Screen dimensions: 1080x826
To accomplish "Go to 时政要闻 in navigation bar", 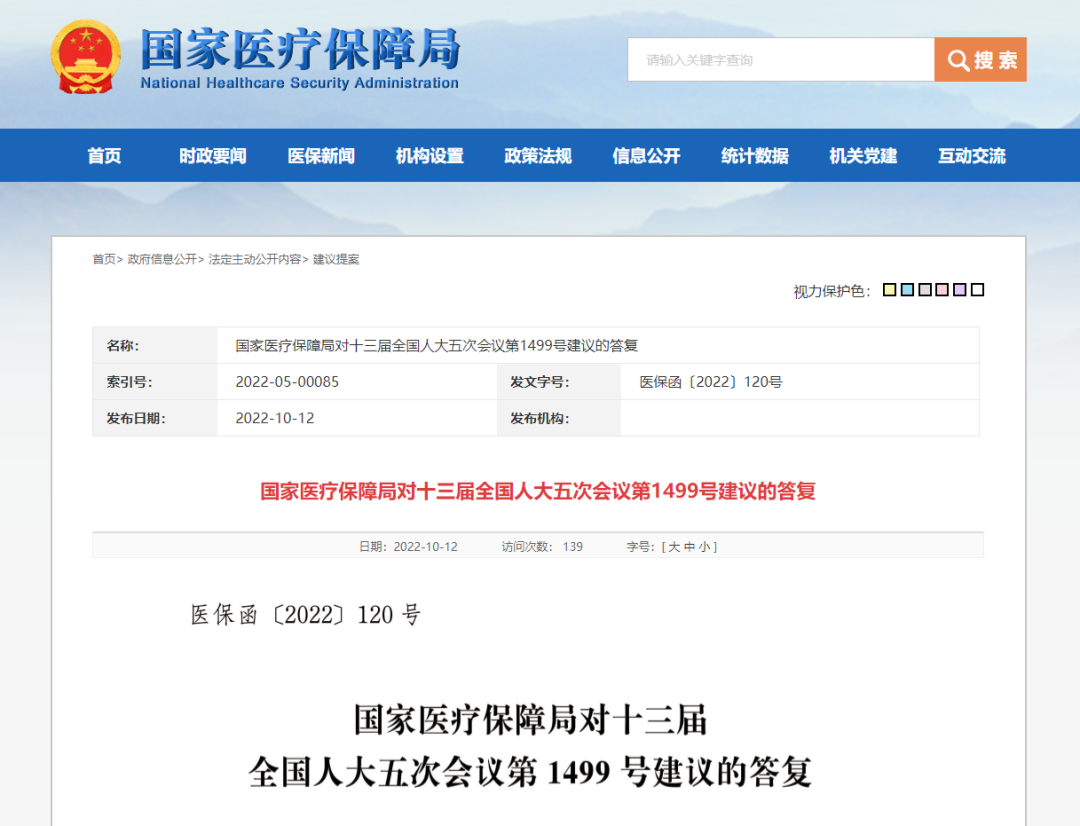I will coord(212,156).
